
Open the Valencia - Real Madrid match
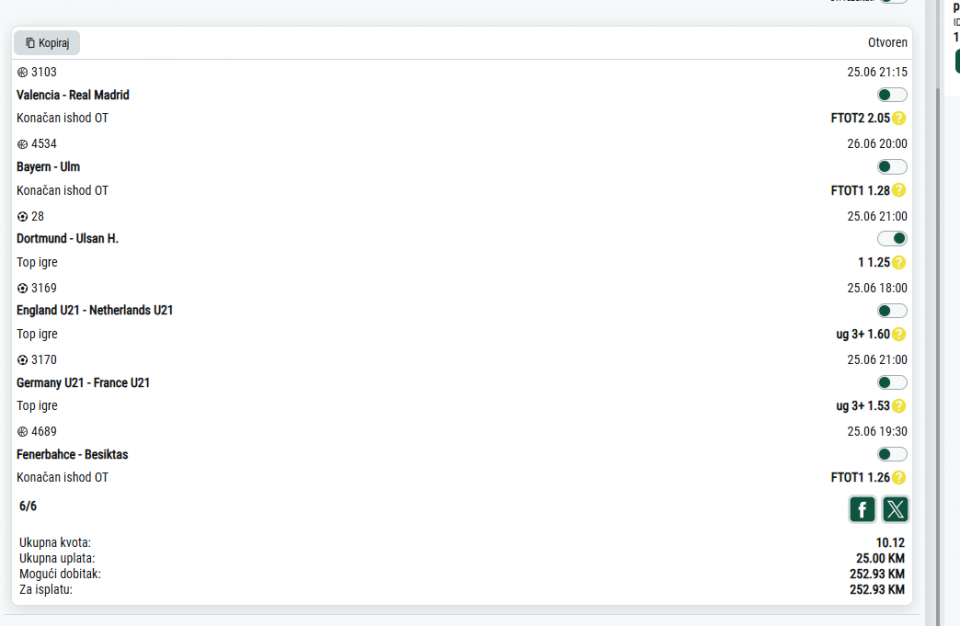(x=73, y=95)
